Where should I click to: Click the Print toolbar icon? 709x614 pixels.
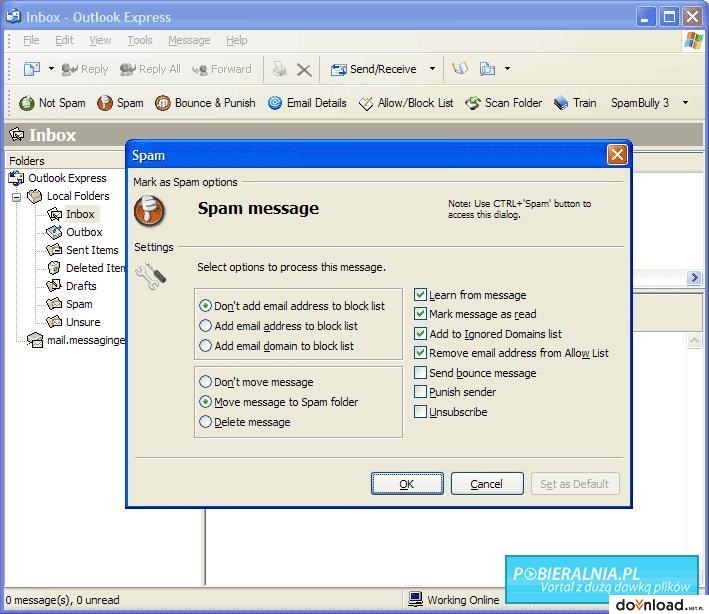point(279,69)
